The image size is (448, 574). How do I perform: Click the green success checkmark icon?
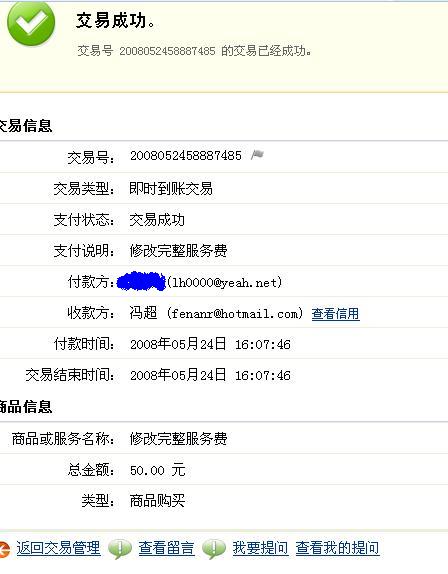31,23
